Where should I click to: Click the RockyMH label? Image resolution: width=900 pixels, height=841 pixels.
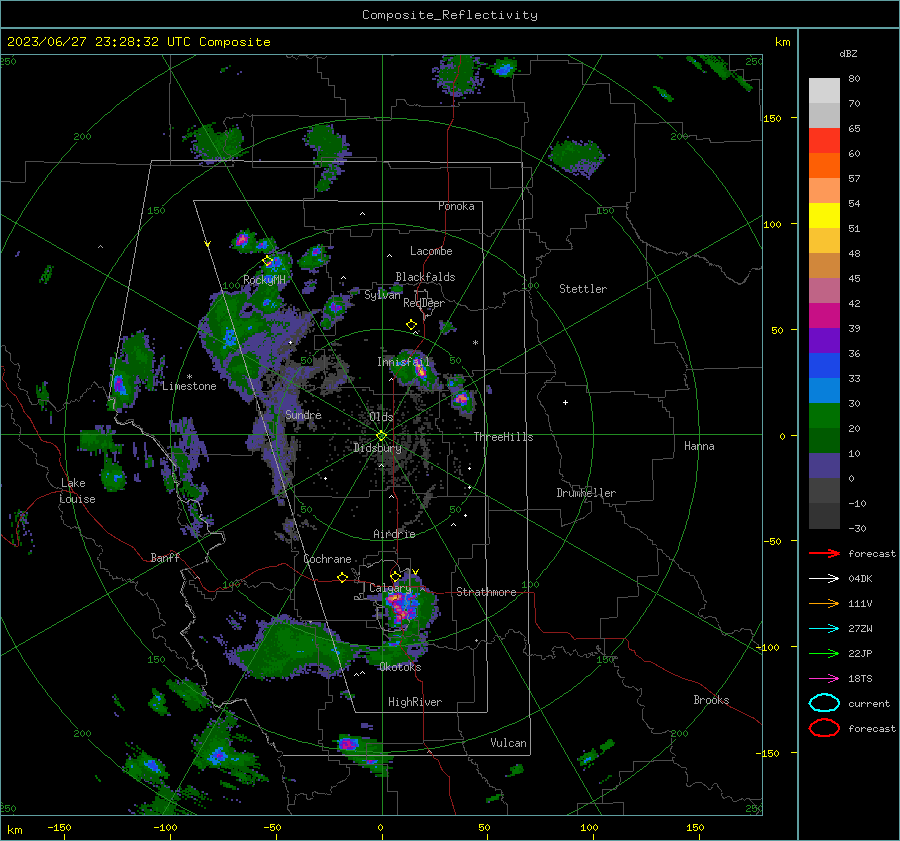264,280
